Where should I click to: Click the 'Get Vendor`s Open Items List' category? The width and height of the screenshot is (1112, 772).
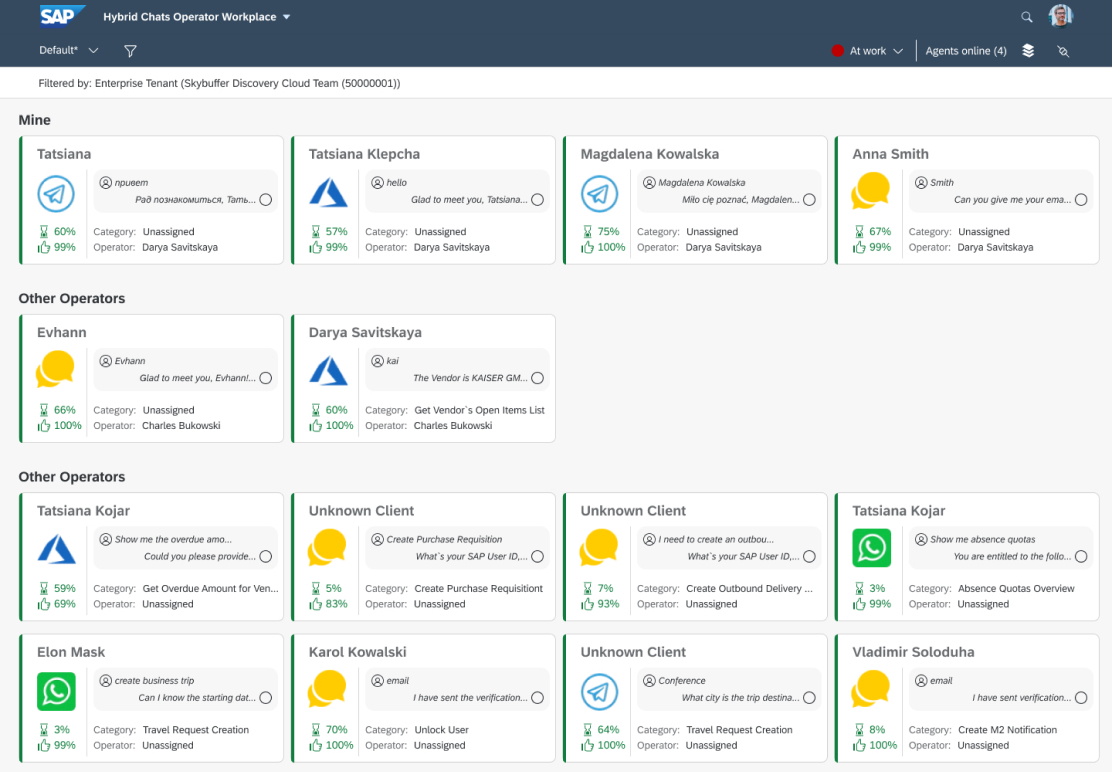pyautogui.click(x=479, y=410)
